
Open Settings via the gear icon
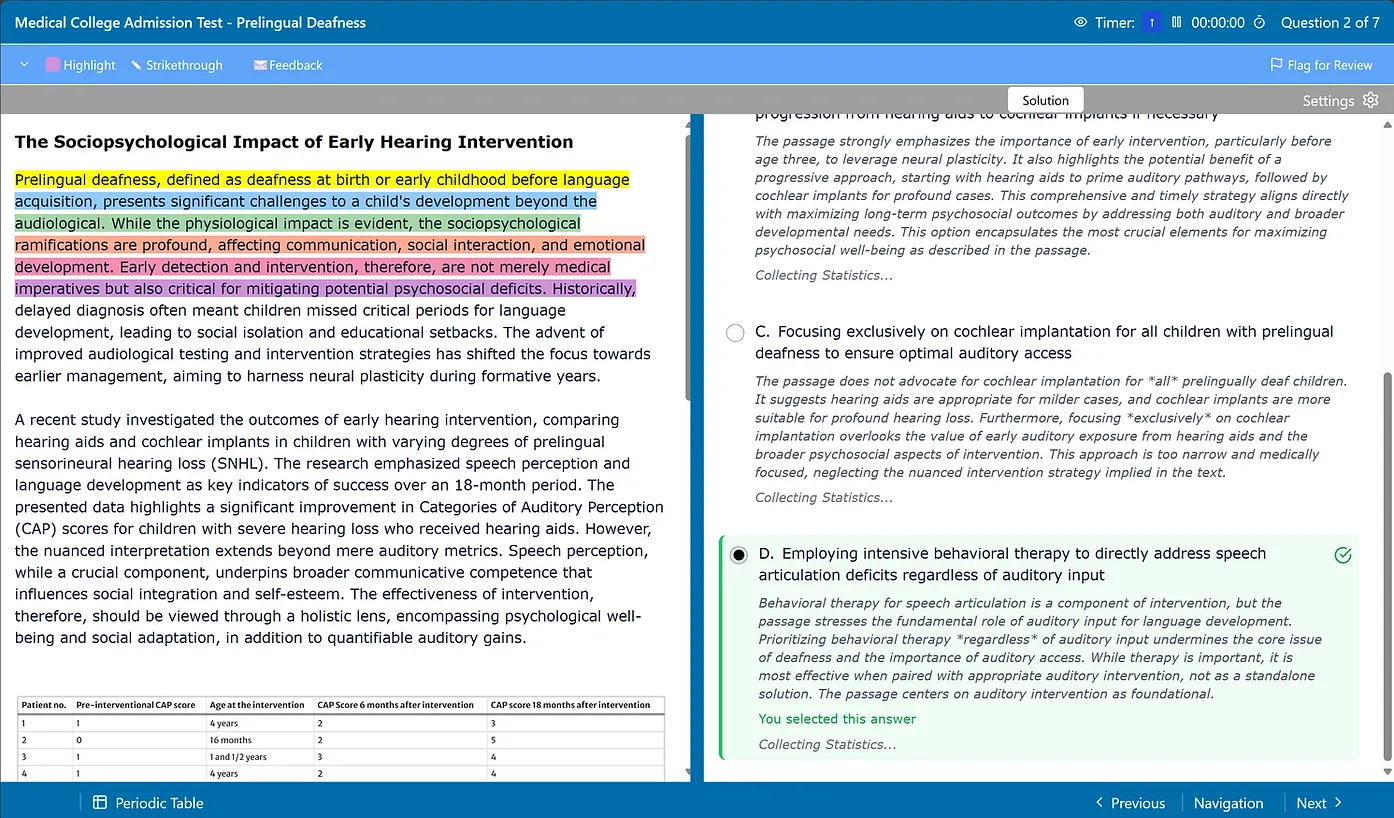1371,100
